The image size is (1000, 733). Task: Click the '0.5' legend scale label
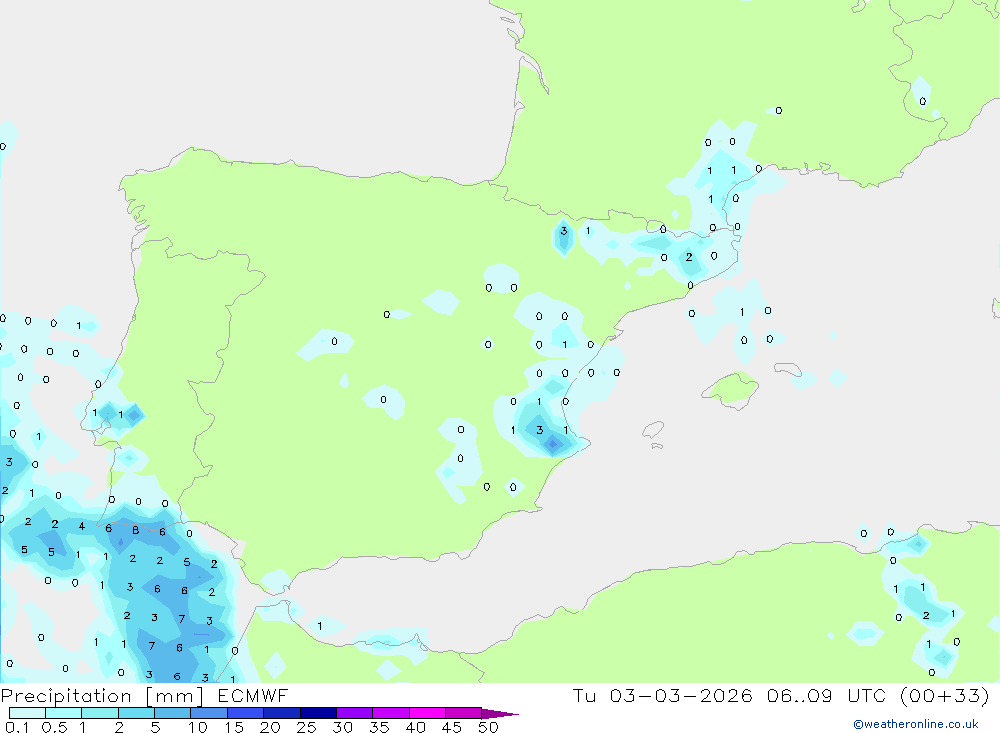click(x=54, y=727)
